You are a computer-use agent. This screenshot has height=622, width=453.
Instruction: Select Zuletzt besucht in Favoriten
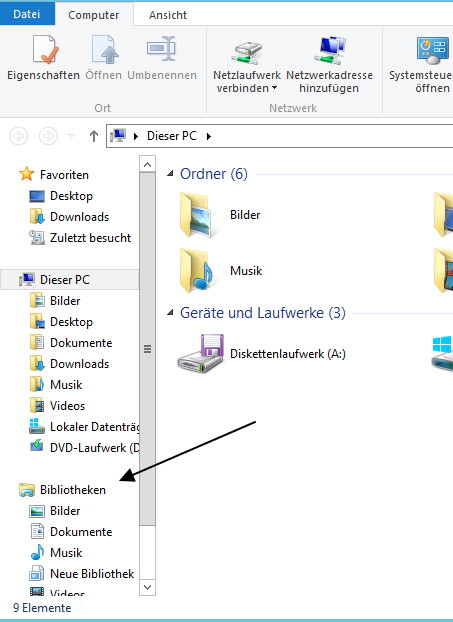(x=80, y=238)
